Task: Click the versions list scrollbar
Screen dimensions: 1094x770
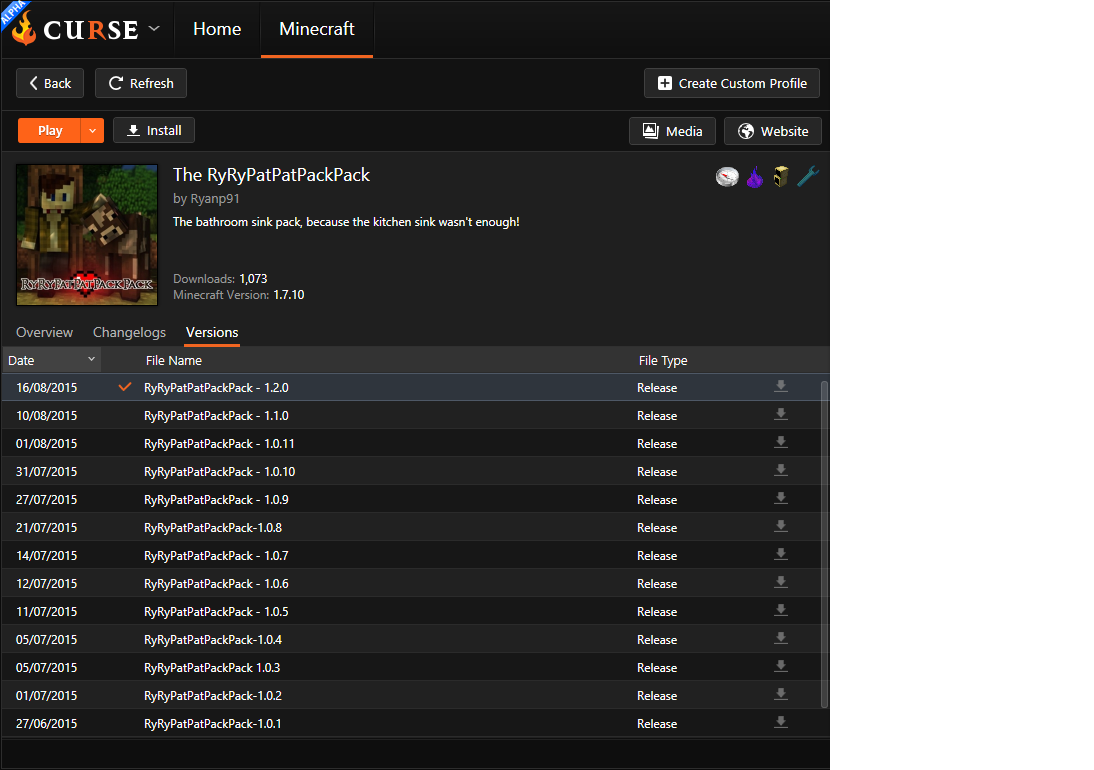Action: coord(825,545)
